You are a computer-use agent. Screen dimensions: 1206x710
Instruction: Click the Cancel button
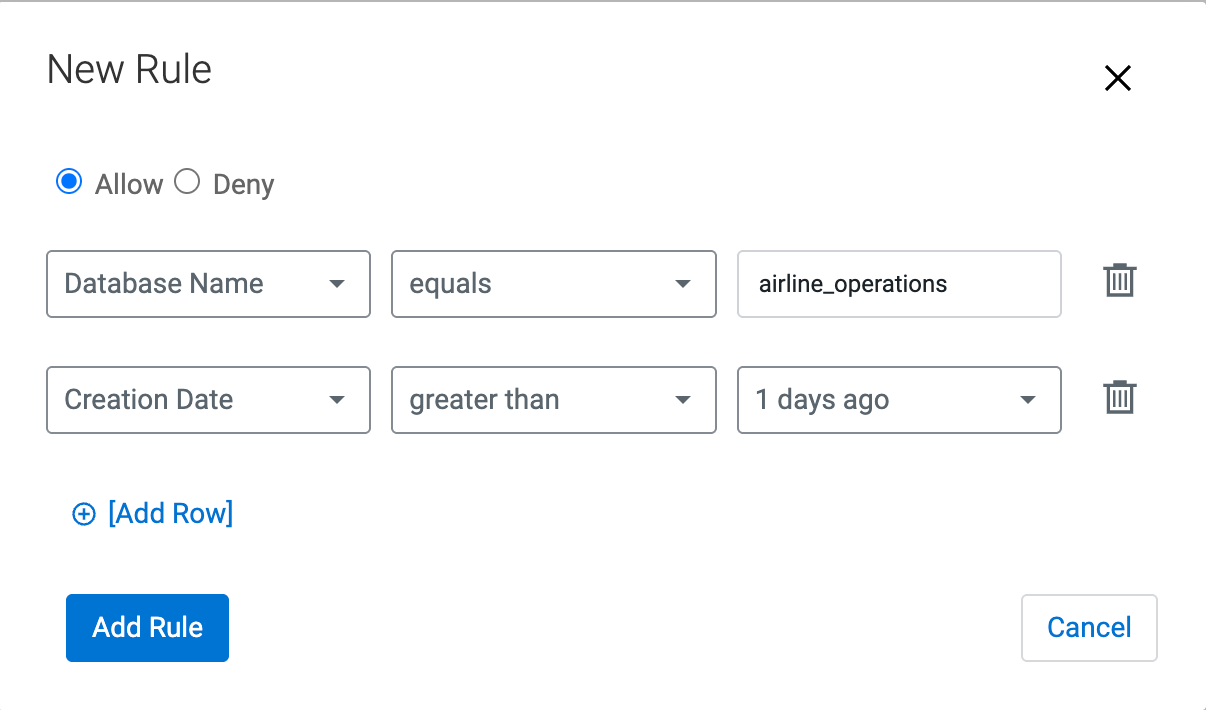pos(1089,628)
